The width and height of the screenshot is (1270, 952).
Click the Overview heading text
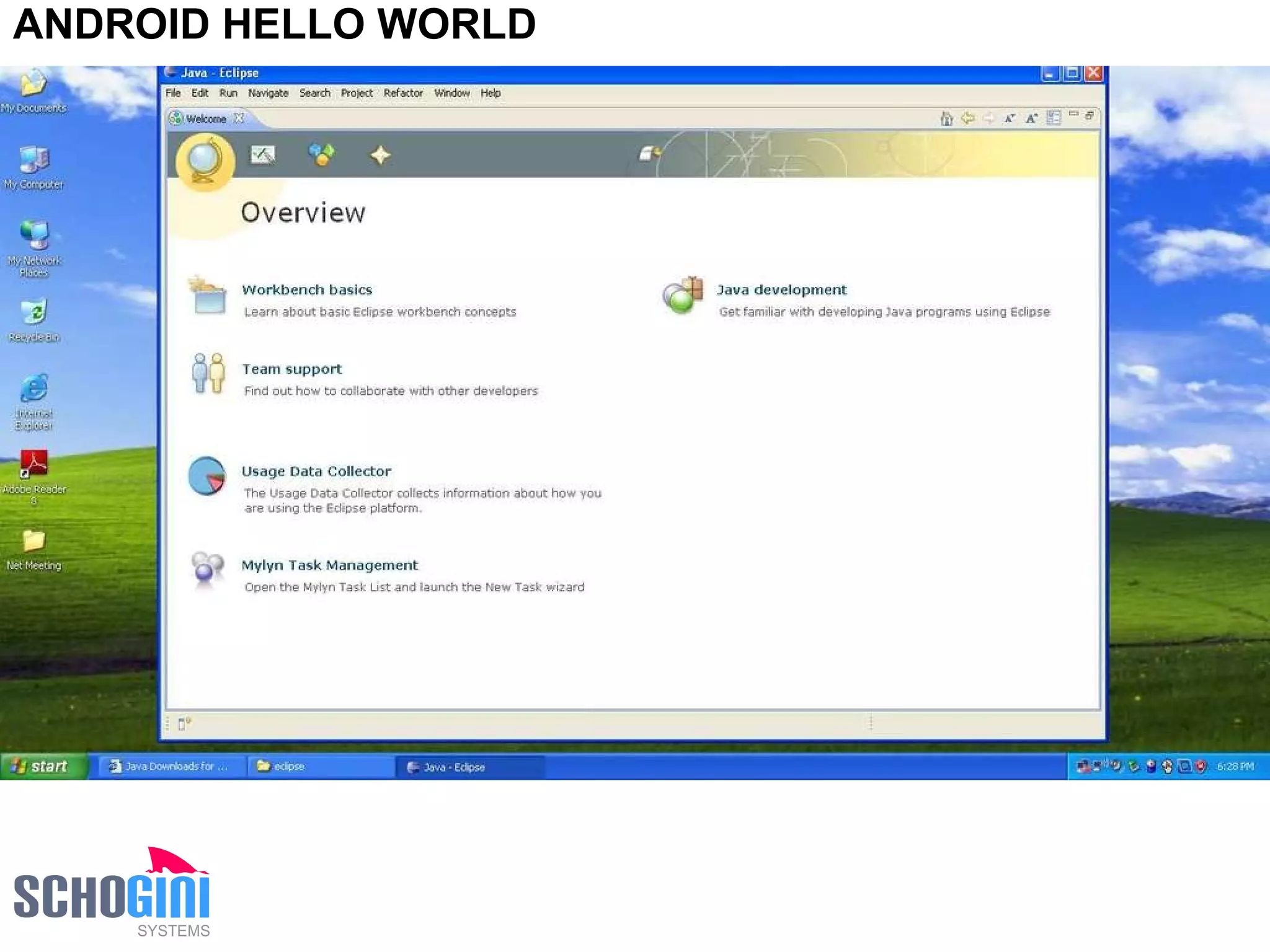tap(303, 213)
